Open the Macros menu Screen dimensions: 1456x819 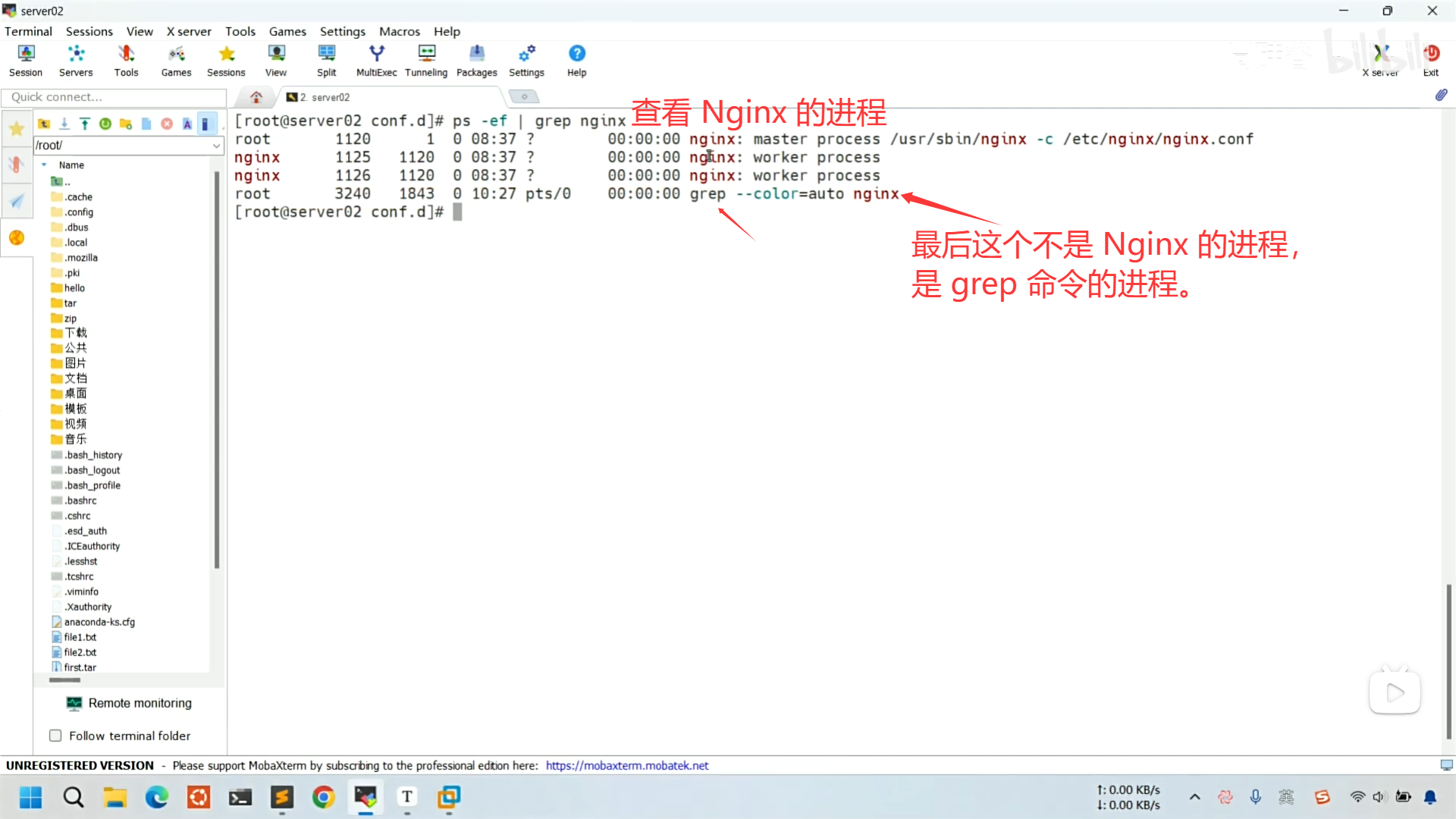399,31
